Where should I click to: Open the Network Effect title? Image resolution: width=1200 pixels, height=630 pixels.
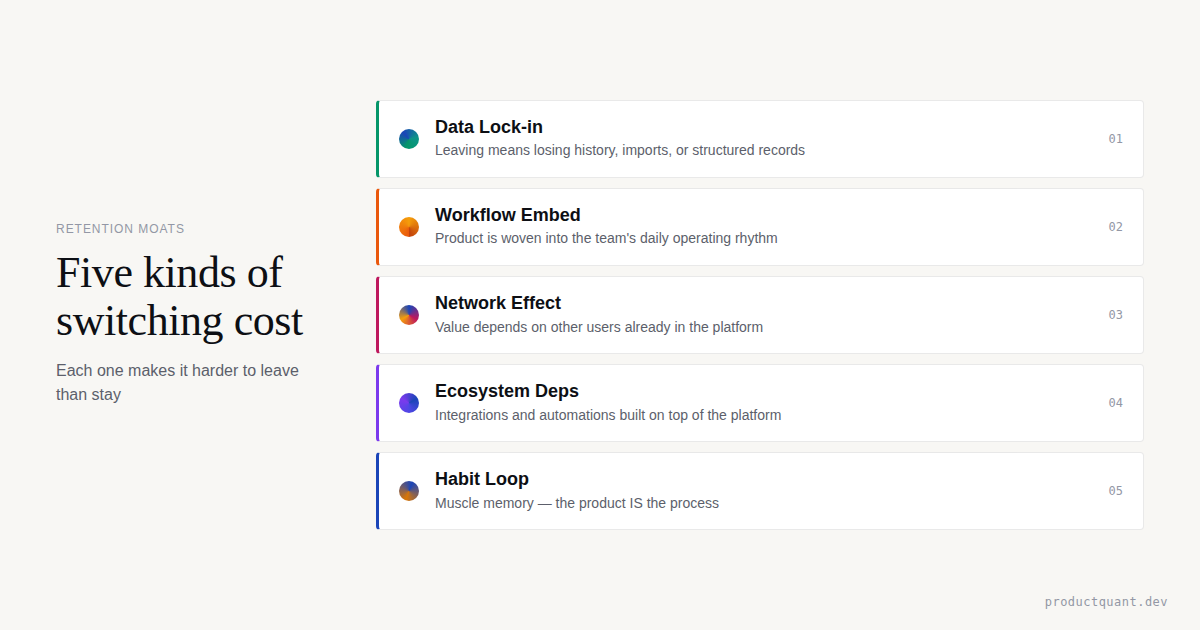click(x=498, y=303)
